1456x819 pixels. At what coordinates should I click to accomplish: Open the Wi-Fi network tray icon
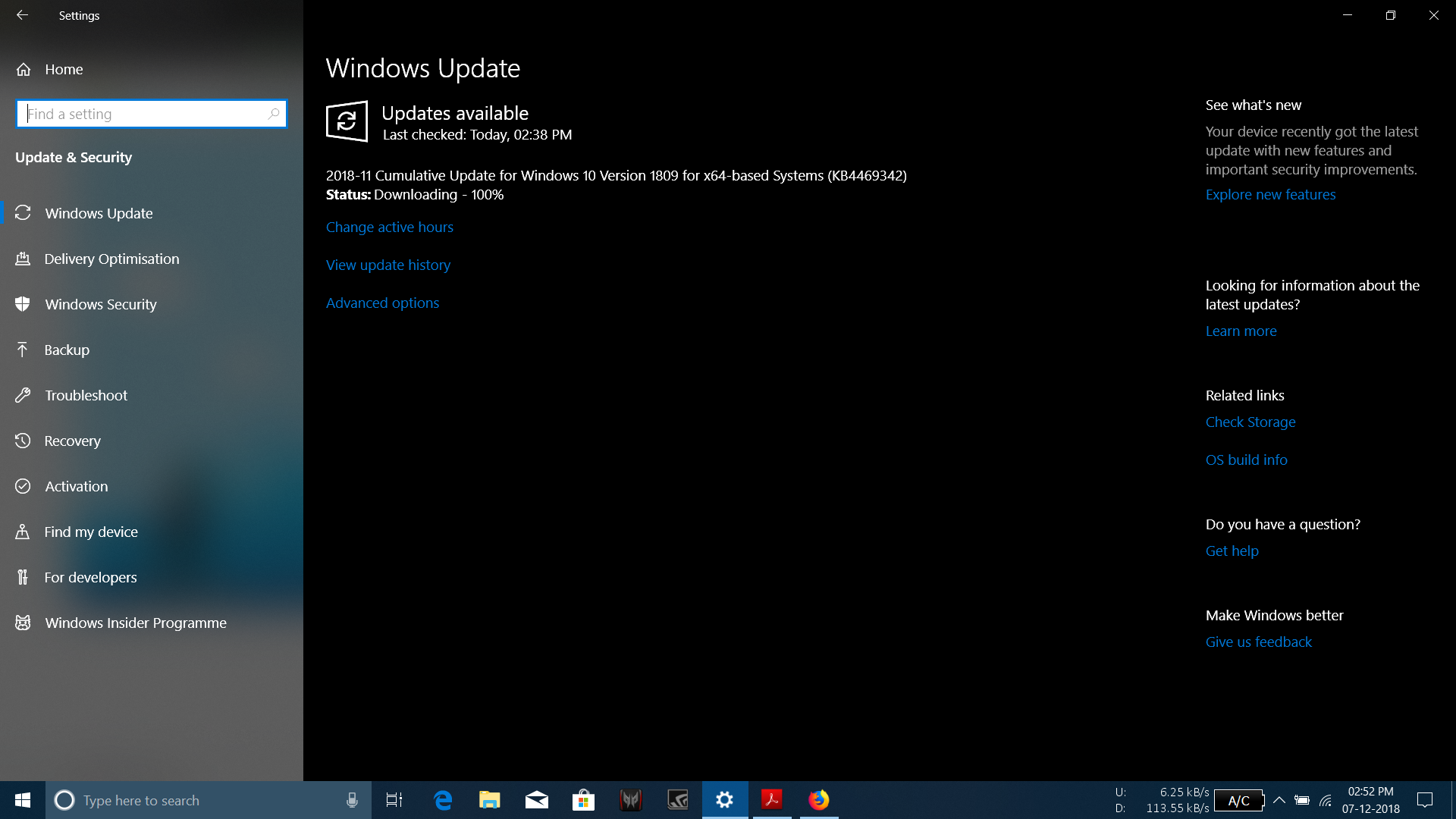(1326, 800)
